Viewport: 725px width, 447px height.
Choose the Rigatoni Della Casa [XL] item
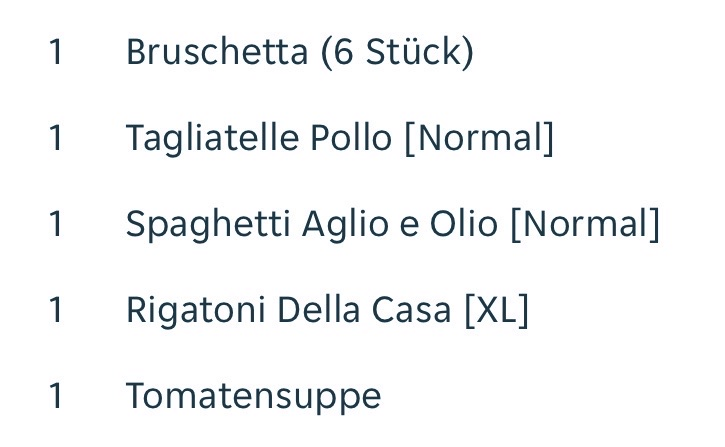click(327, 311)
